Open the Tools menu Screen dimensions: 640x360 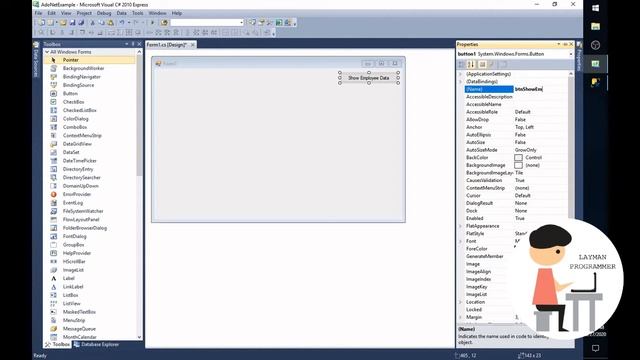click(138, 13)
